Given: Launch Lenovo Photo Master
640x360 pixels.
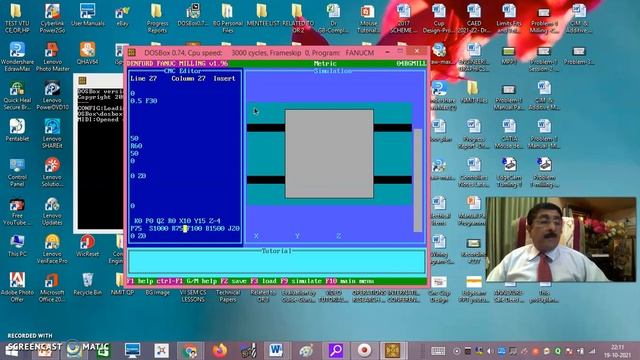Looking at the screenshot, I should [52, 56].
